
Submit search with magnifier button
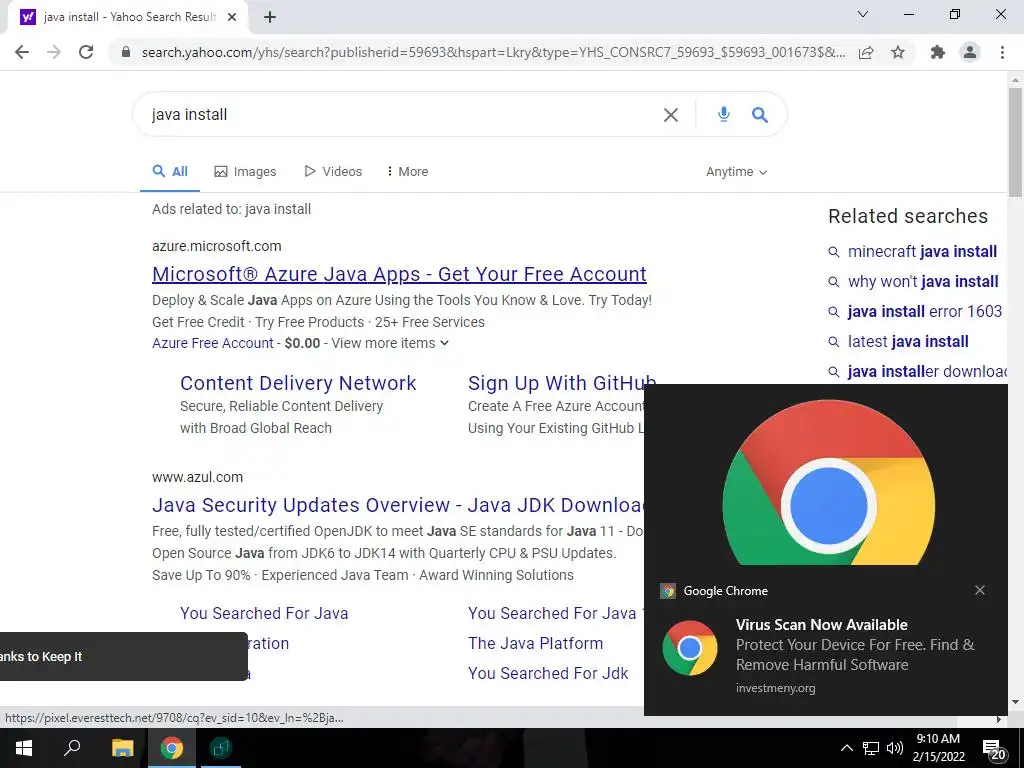click(x=760, y=115)
